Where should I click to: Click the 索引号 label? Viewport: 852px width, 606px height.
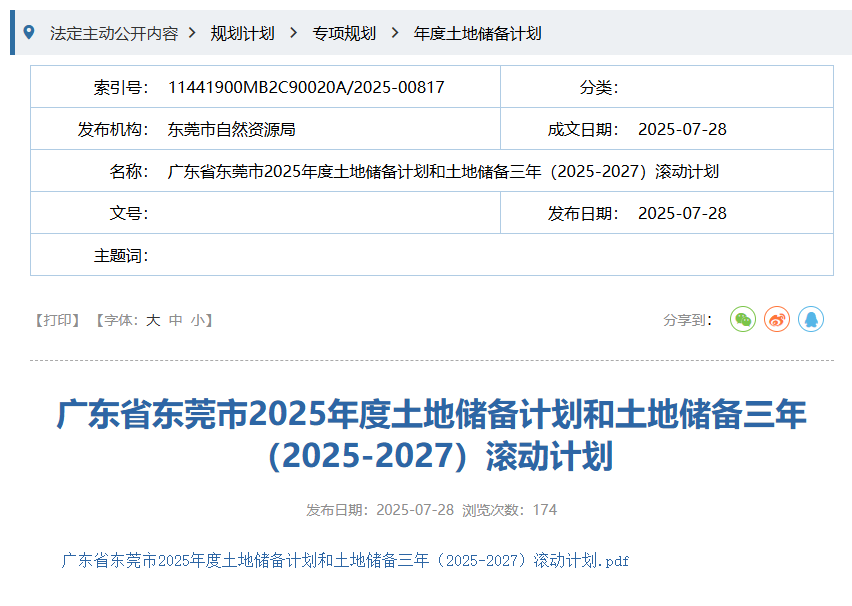pos(121,87)
